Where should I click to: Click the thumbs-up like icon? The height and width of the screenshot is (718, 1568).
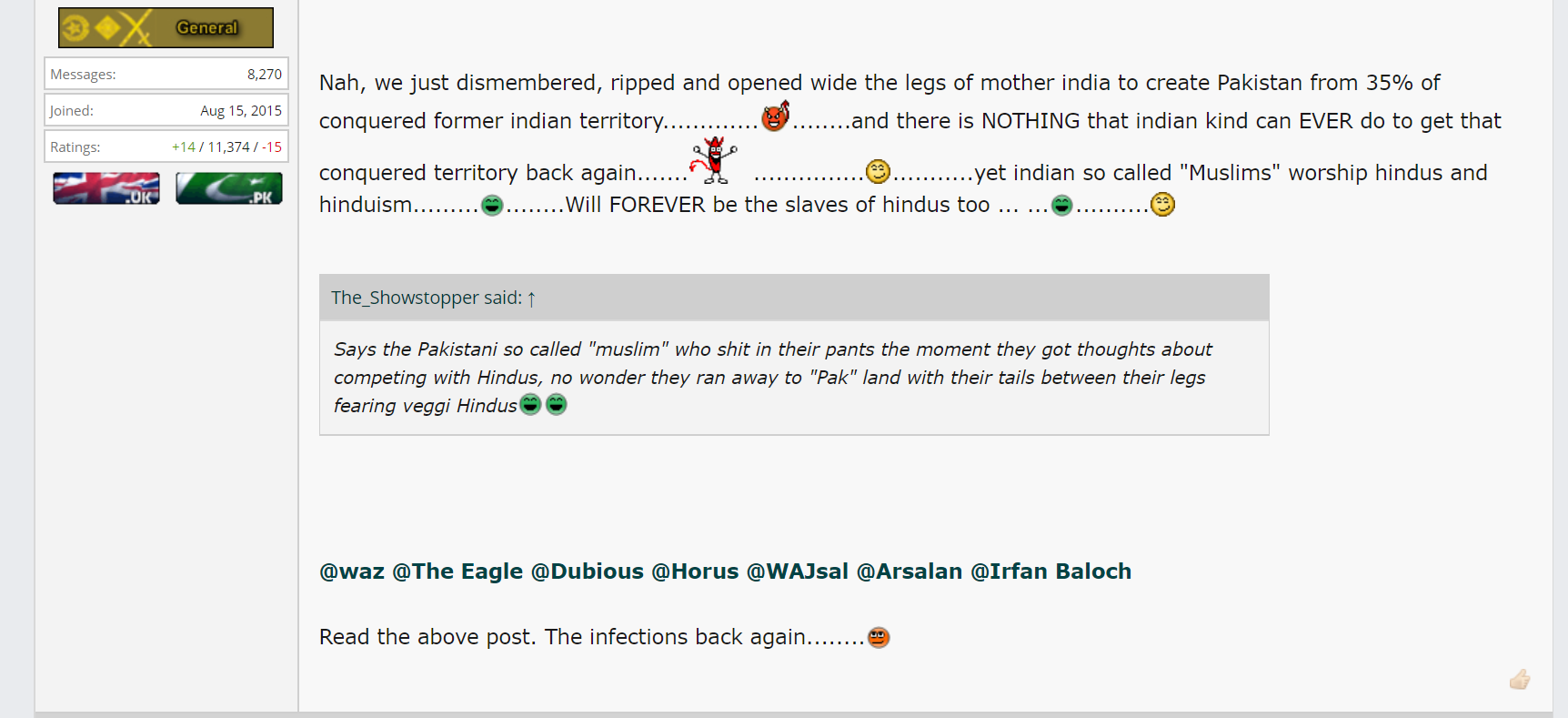coord(1520,679)
